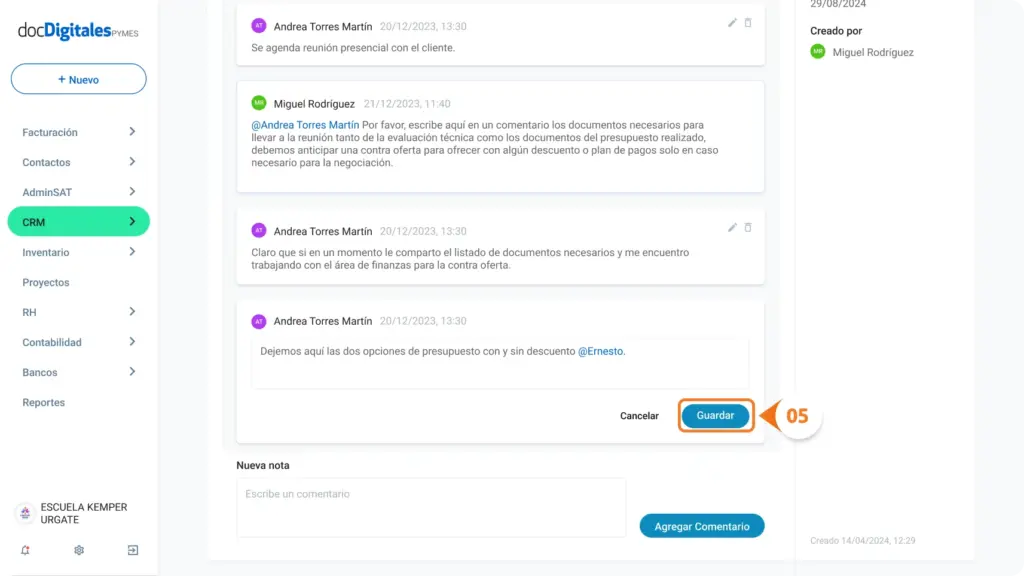Expand the AdminSAT chevron

coord(132,192)
